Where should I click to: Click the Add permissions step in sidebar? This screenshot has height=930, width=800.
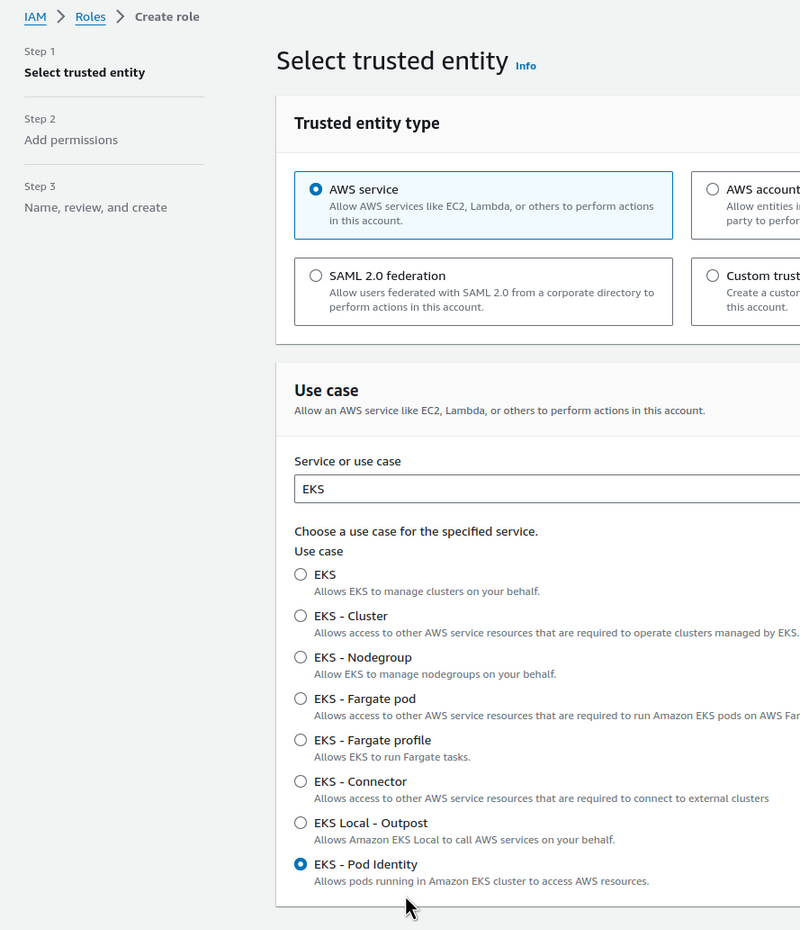tap(71, 140)
